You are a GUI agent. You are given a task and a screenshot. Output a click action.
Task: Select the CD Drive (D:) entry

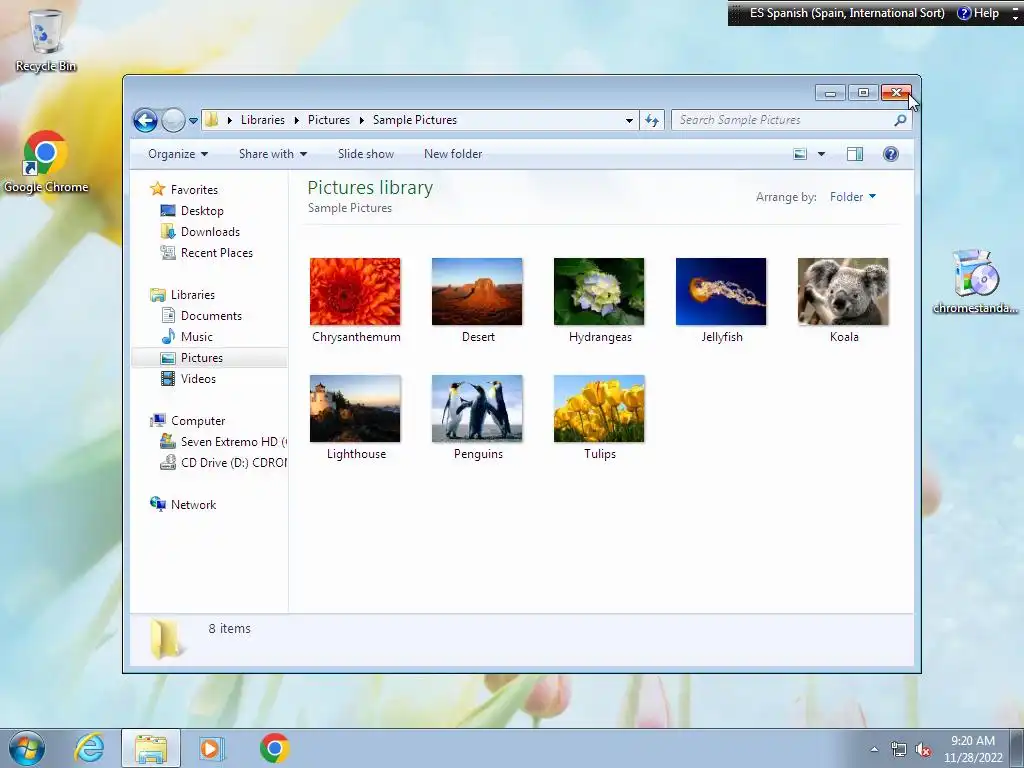234,463
